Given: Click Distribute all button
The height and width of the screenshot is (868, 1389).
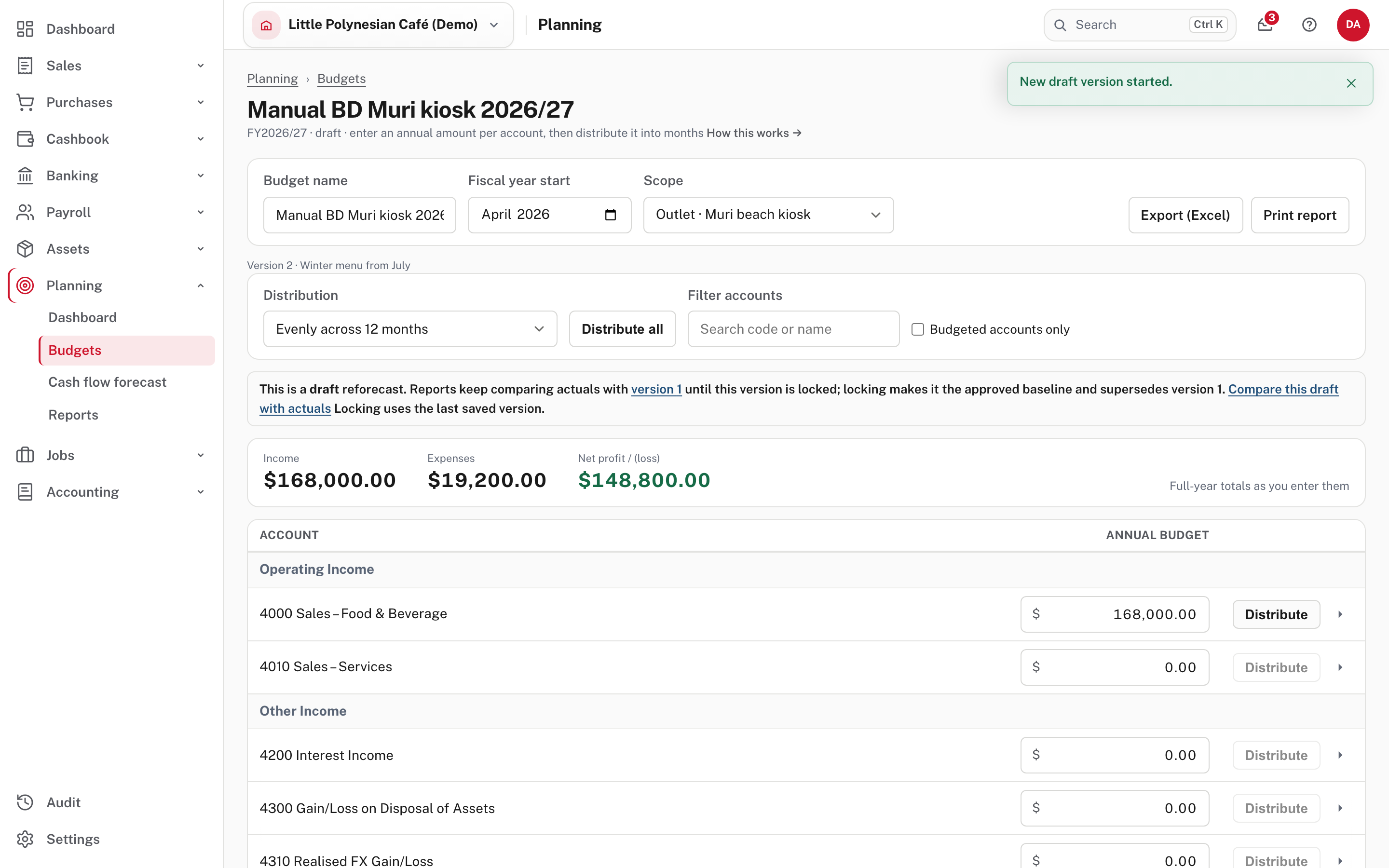Looking at the screenshot, I should (622, 329).
